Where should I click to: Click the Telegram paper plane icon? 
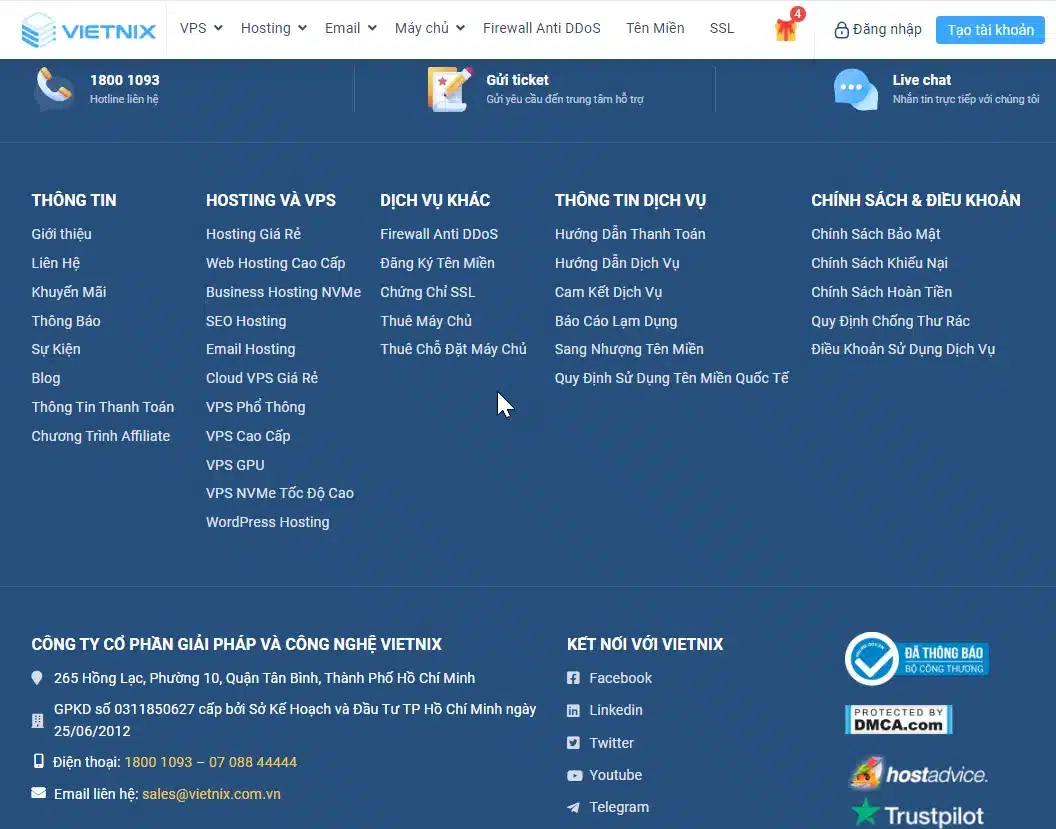pos(573,807)
